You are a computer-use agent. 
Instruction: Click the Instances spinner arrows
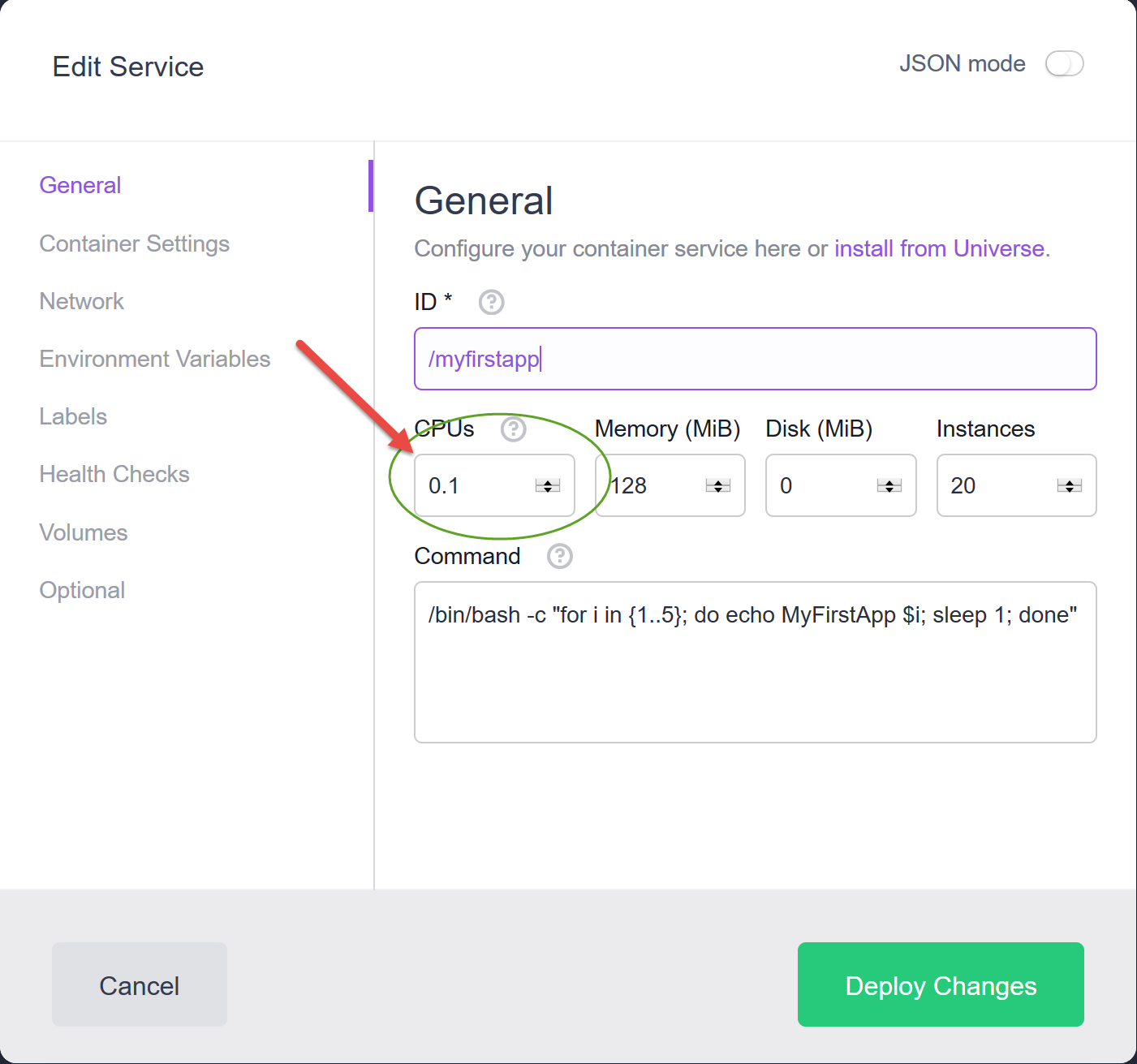(1070, 485)
